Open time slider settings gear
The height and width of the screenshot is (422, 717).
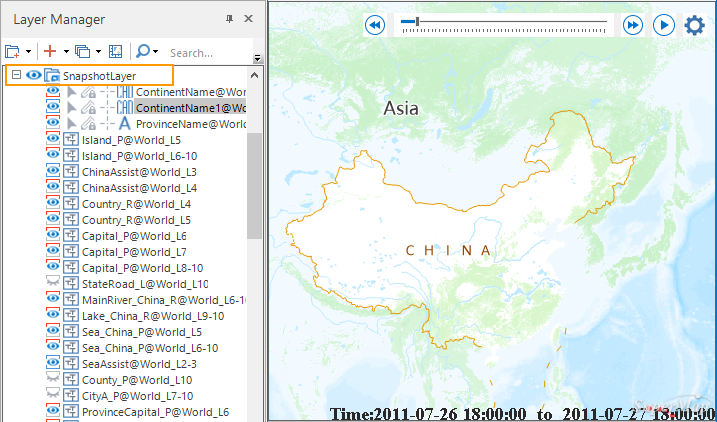(x=694, y=25)
